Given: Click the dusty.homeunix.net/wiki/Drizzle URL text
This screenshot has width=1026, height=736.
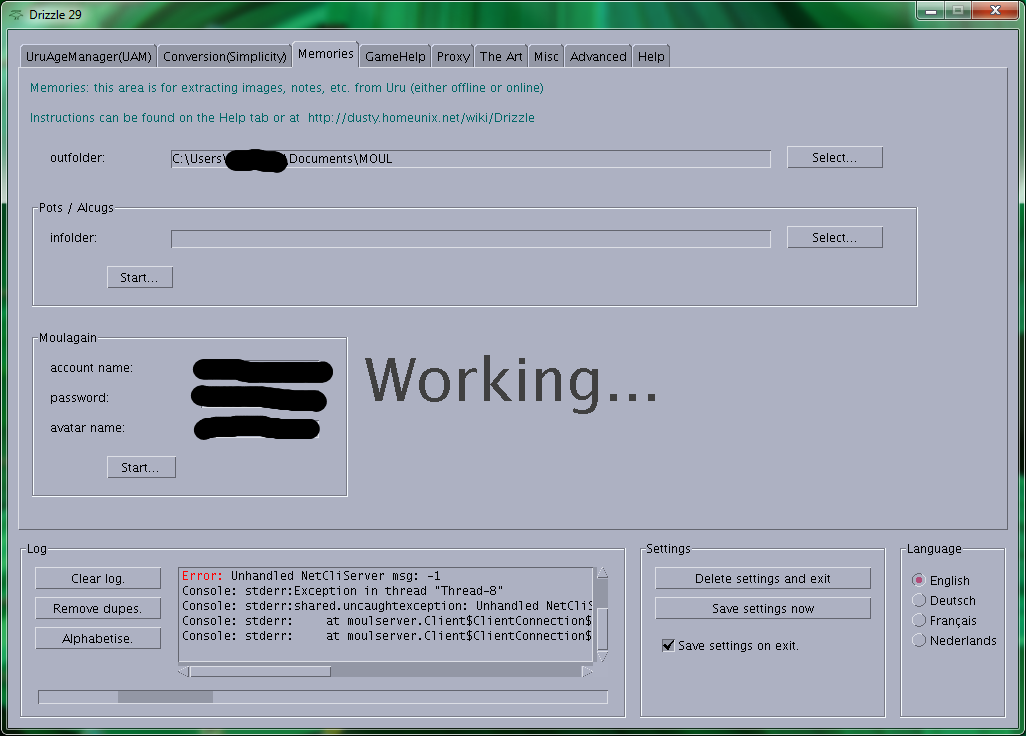Looking at the screenshot, I should click(421, 118).
